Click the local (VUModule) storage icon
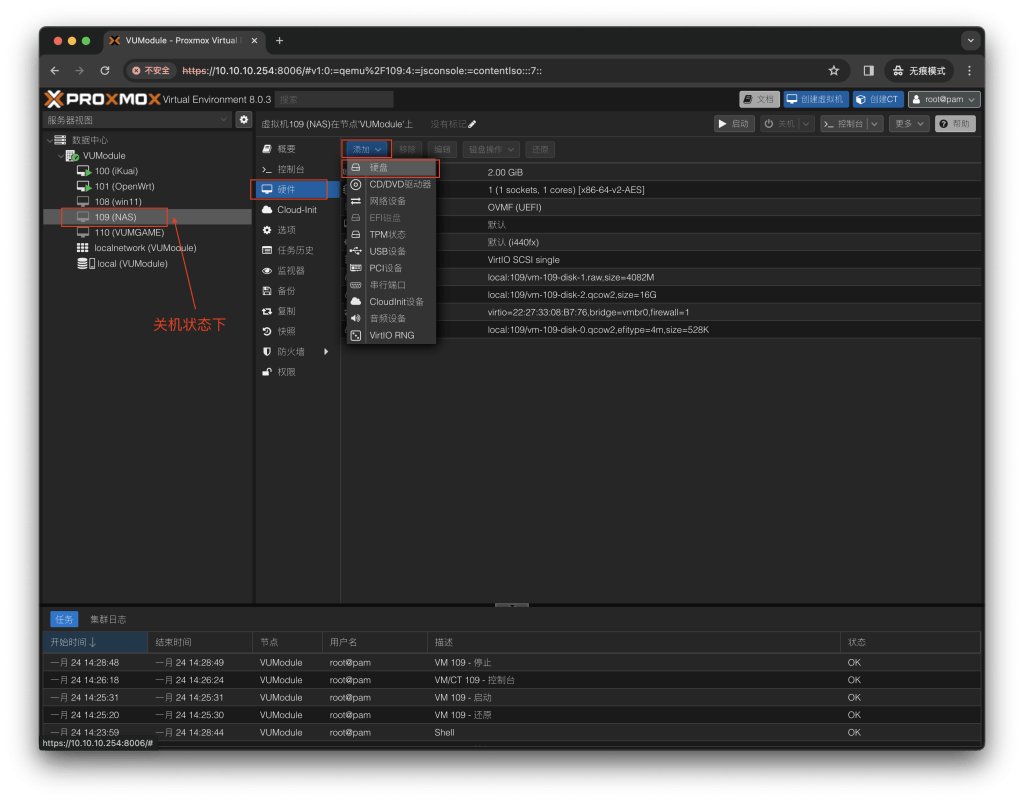1024x802 pixels. 84,264
